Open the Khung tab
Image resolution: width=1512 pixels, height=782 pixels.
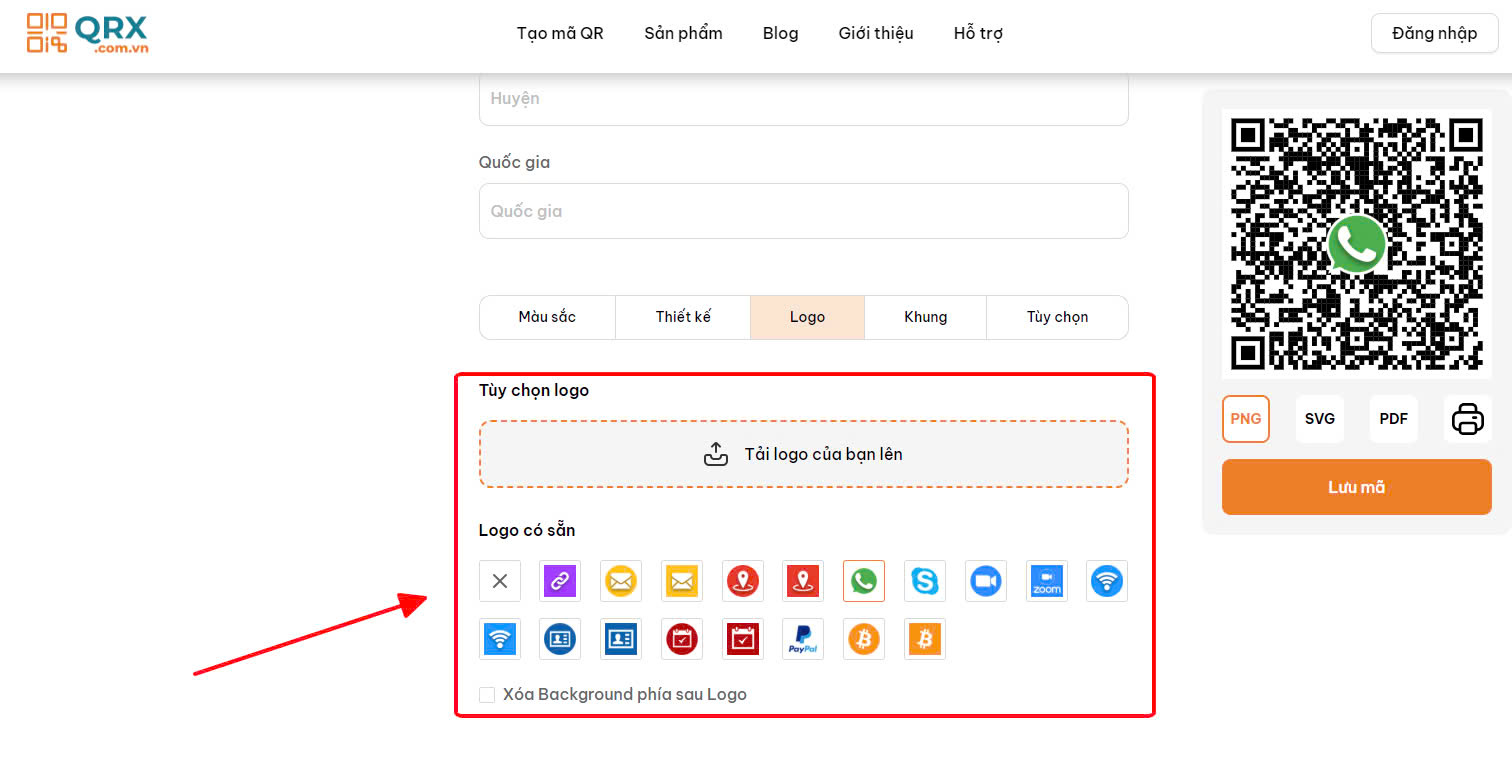(926, 317)
